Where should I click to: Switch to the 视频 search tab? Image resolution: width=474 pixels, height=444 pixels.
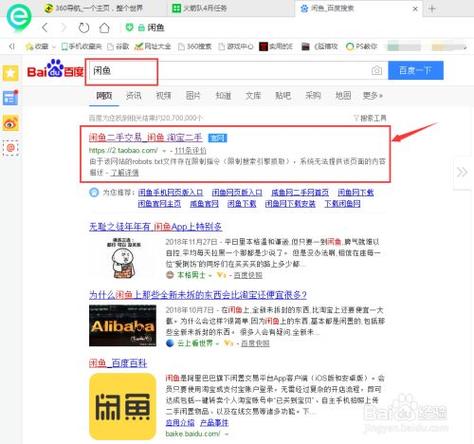click(163, 96)
